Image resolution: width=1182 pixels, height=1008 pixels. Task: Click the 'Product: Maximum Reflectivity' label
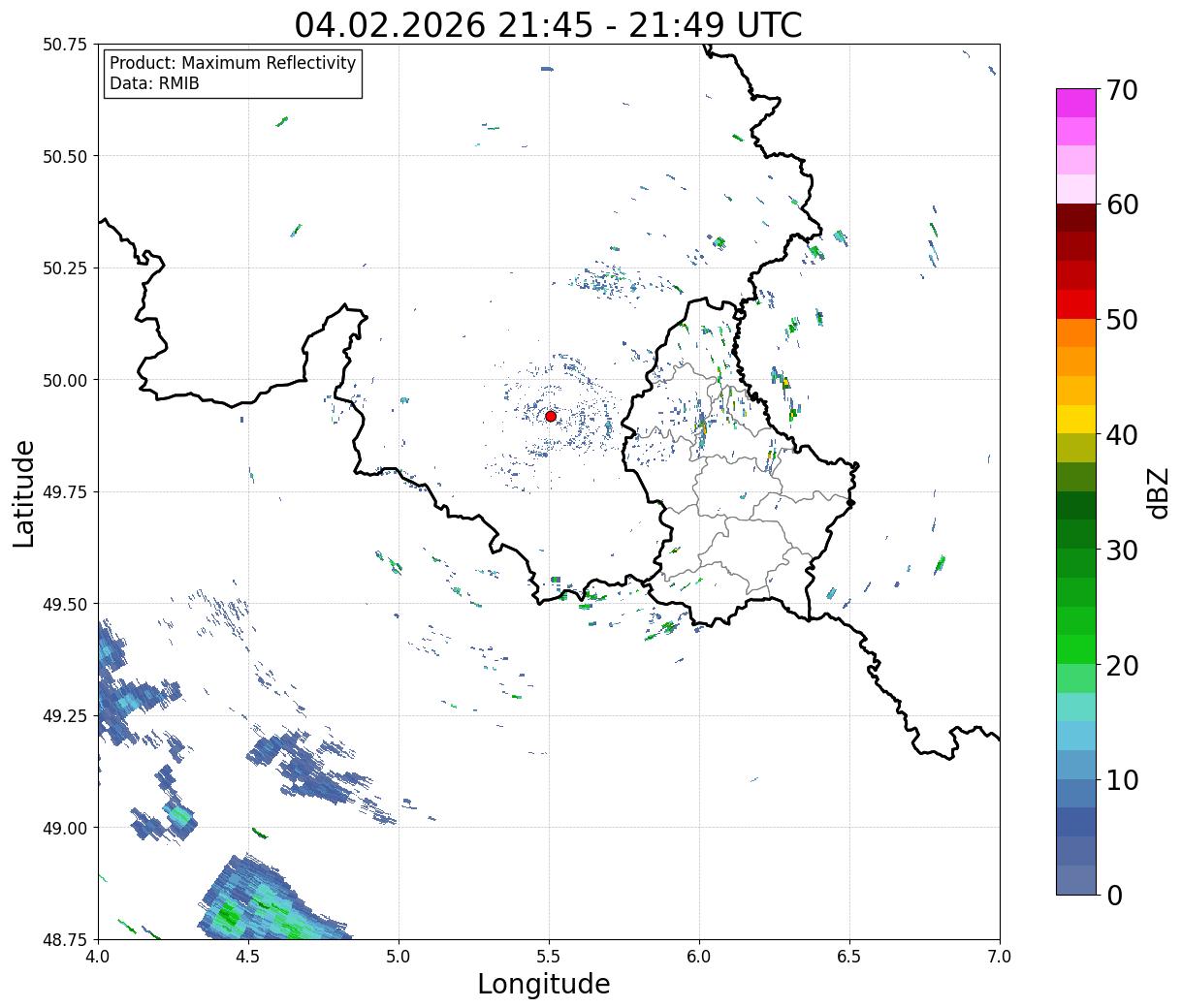click(233, 63)
